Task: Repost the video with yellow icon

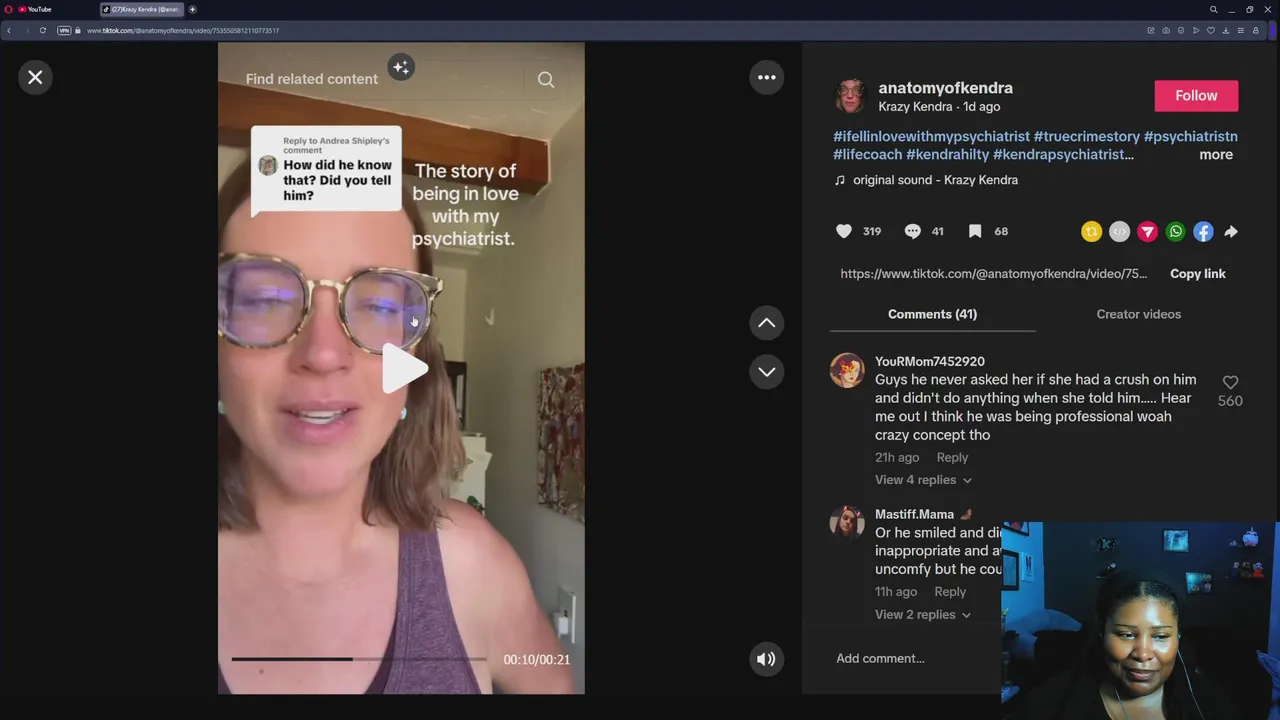Action: 1091,231
